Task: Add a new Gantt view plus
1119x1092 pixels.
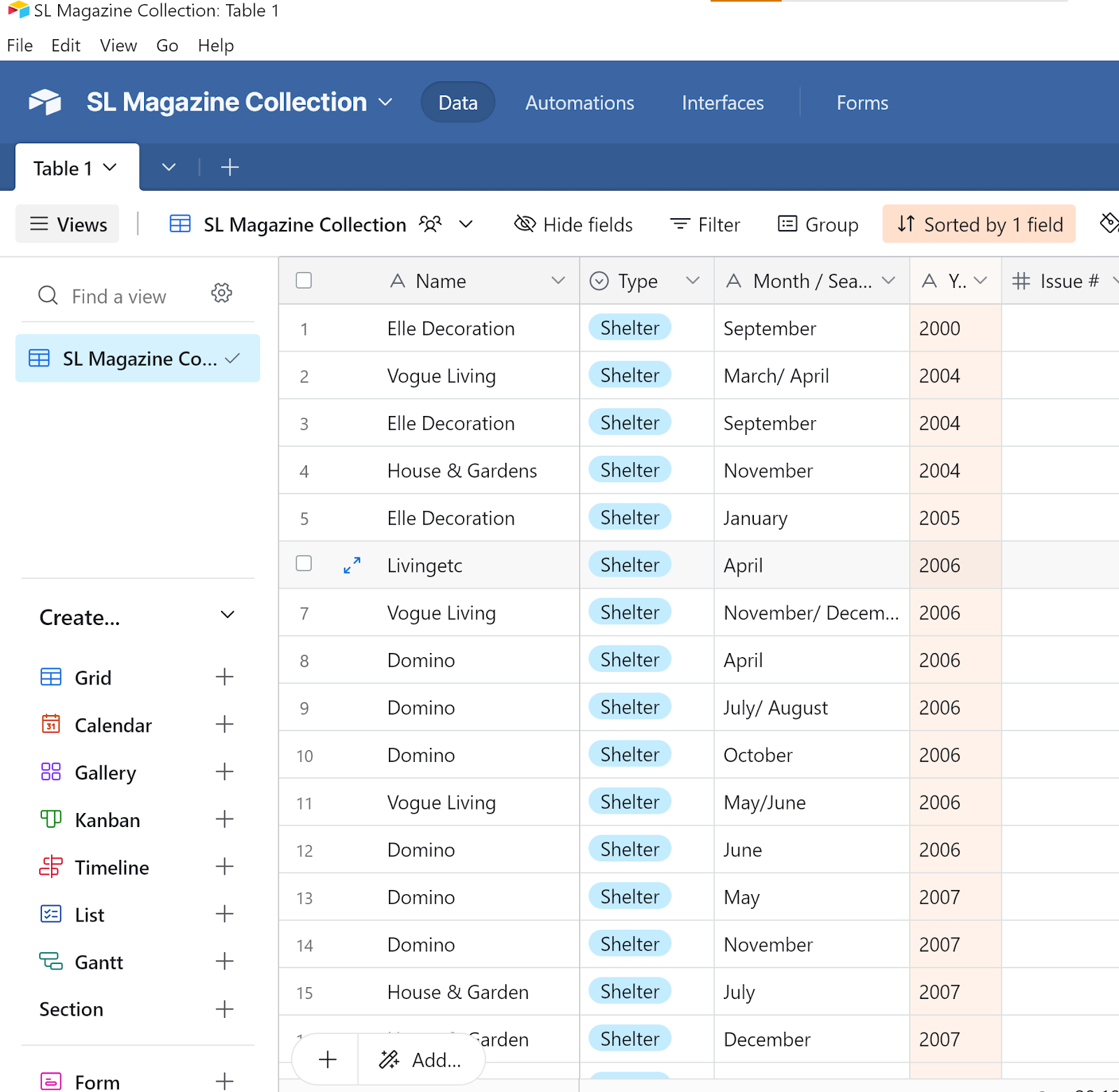Action: (224, 961)
